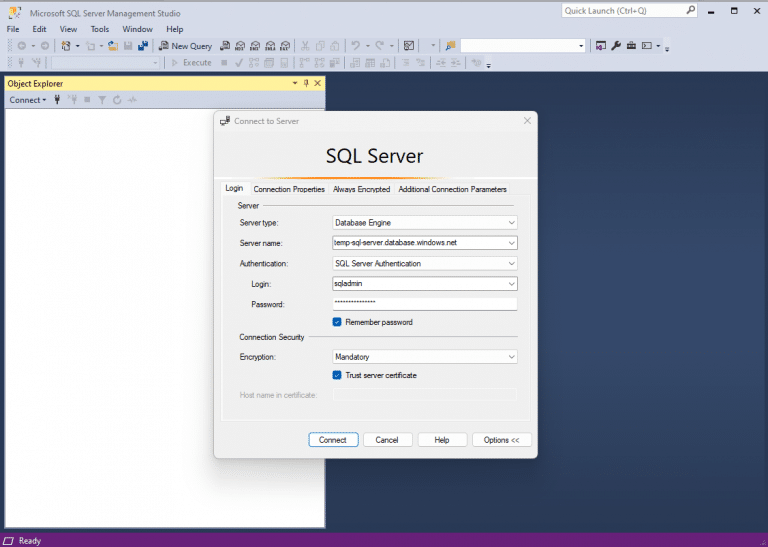The width and height of the screenshot is (768, 547).
Task: Switch to the Connection Properties tab
Action: [289, 190]
